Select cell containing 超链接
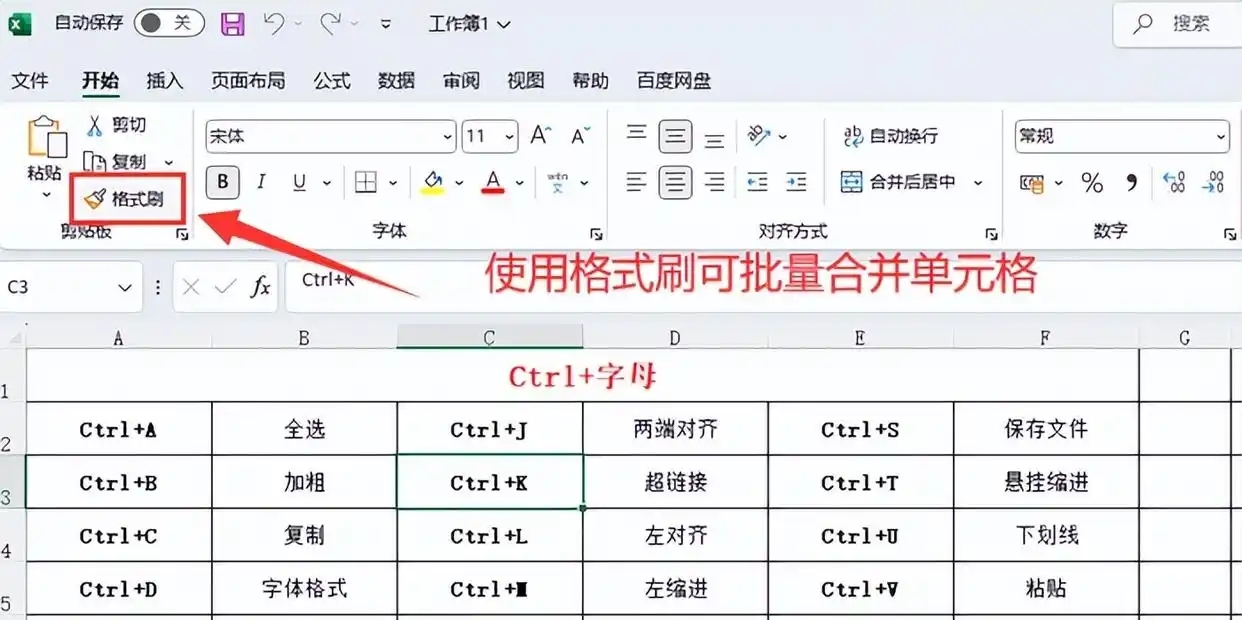The image size is (1242, 620). tap(676, 482)
